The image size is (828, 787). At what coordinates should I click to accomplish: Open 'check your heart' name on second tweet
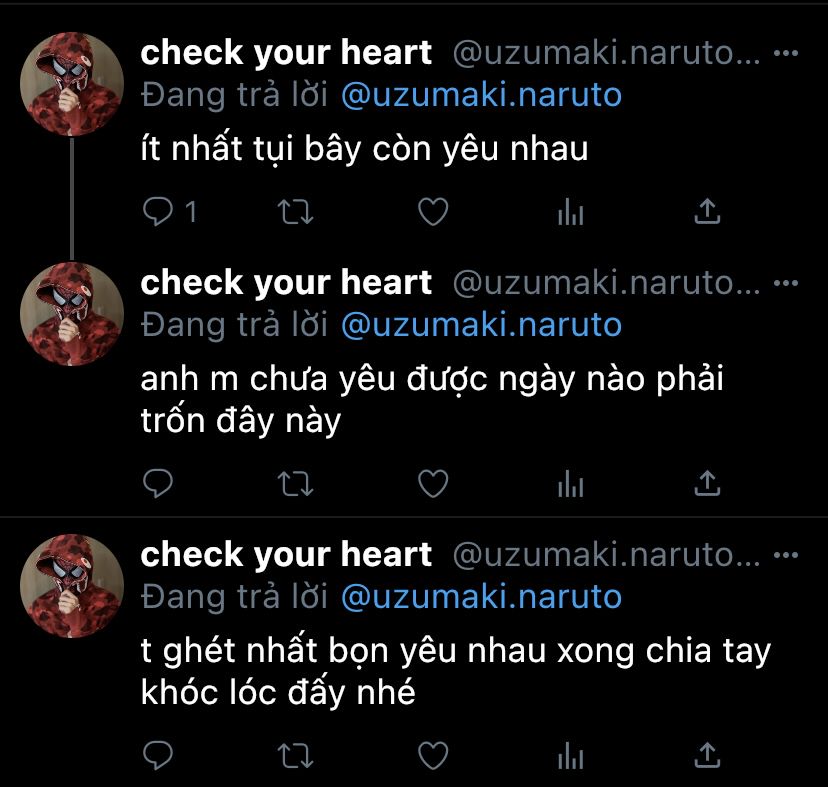pos(286,283)
